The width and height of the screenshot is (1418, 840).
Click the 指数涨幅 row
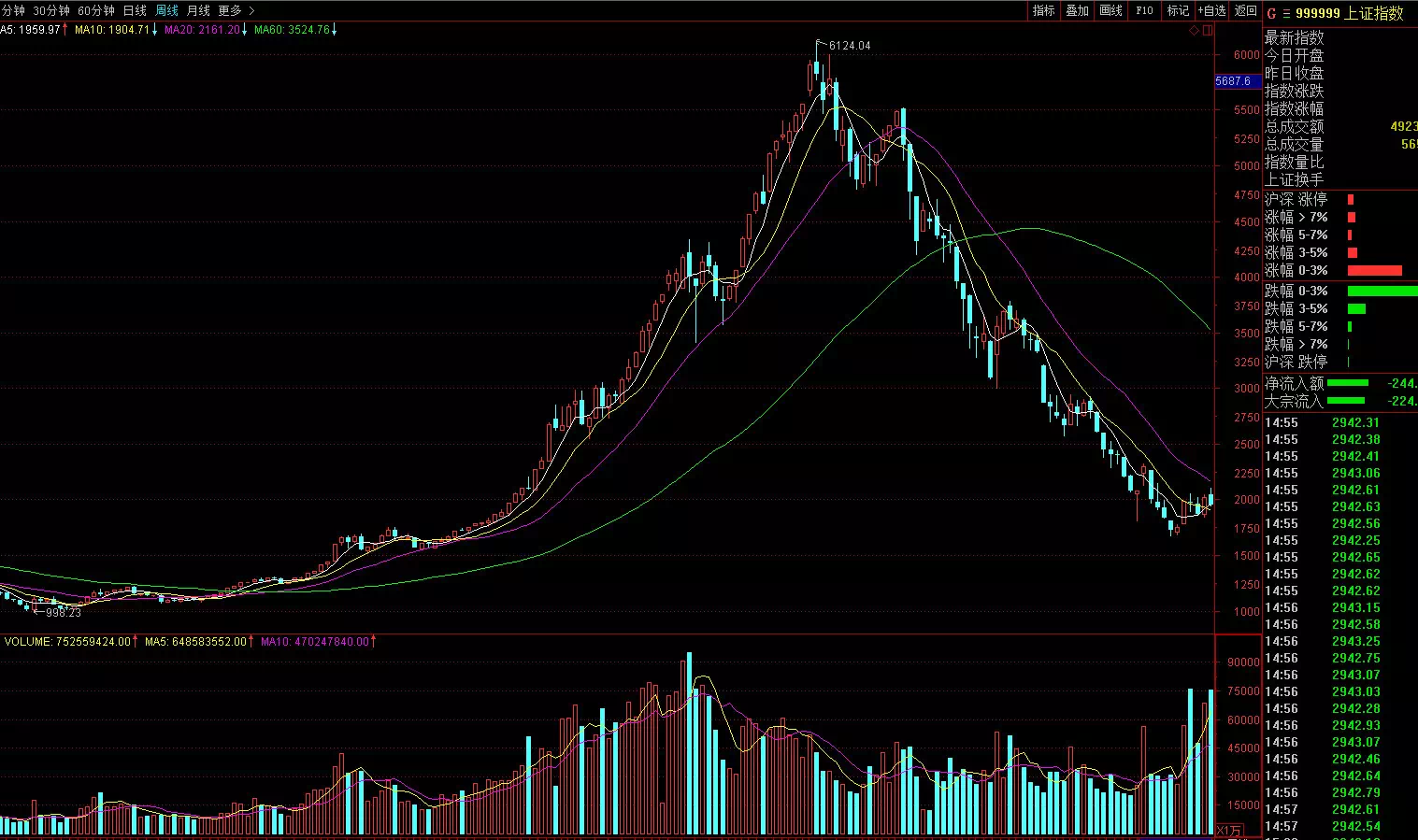1340,108
